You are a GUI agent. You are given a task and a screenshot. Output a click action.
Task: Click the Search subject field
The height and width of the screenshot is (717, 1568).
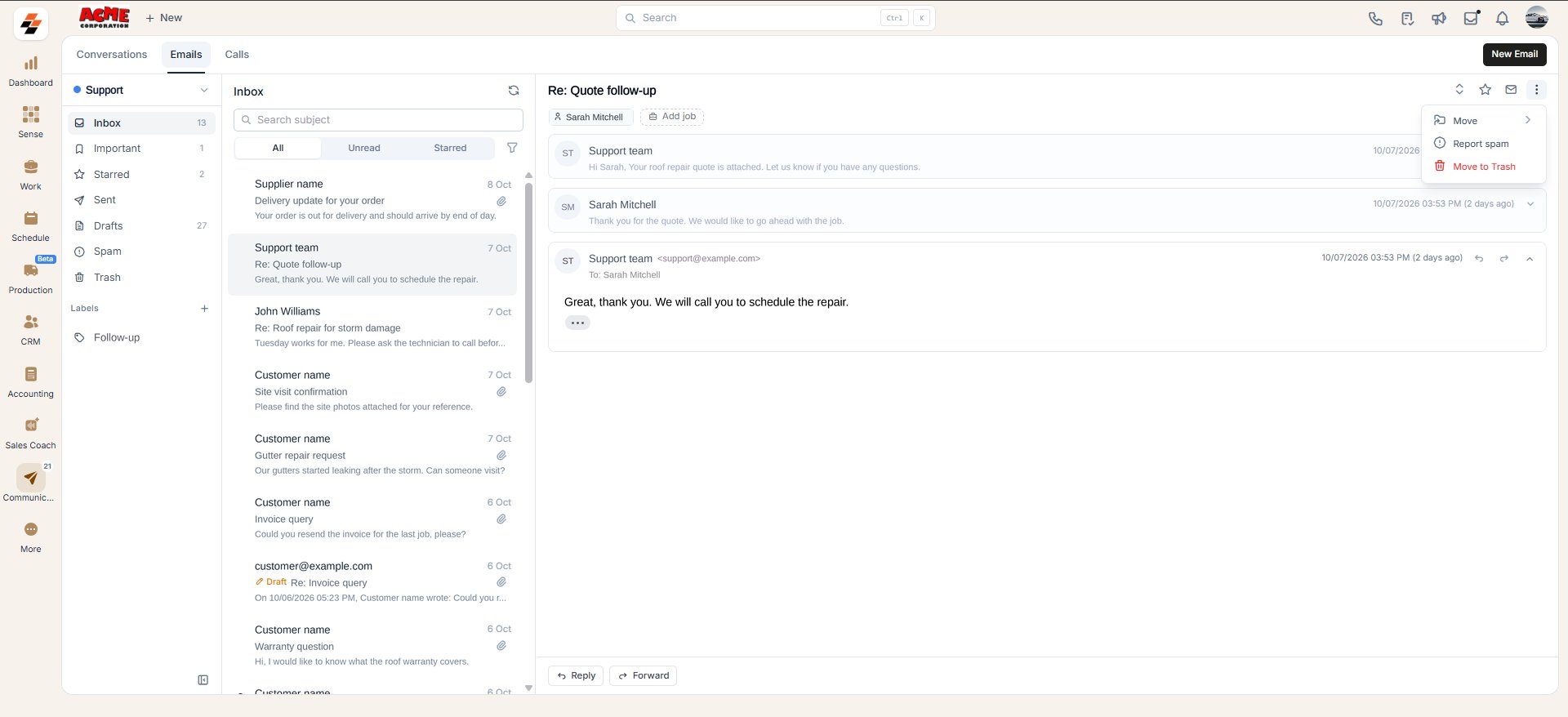pyautogui.click(x=378, y=120)
